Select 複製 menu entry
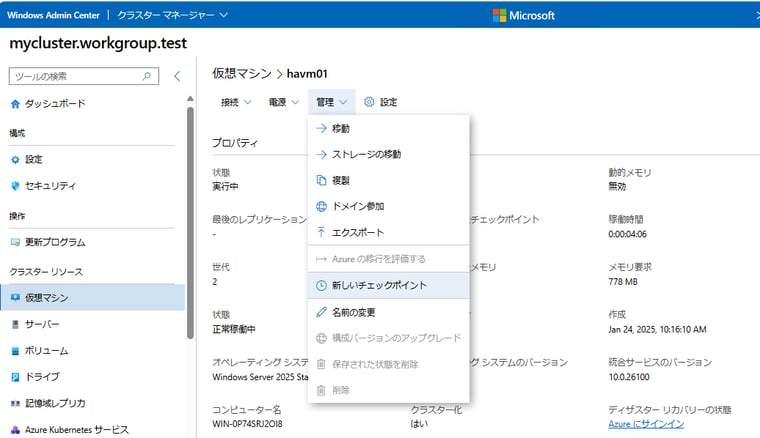This screenshot has height=438, width=760. coord(388,180)
